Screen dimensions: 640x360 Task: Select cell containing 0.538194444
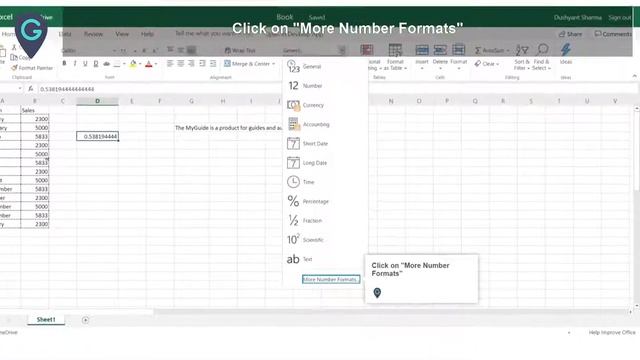point(97,136)
